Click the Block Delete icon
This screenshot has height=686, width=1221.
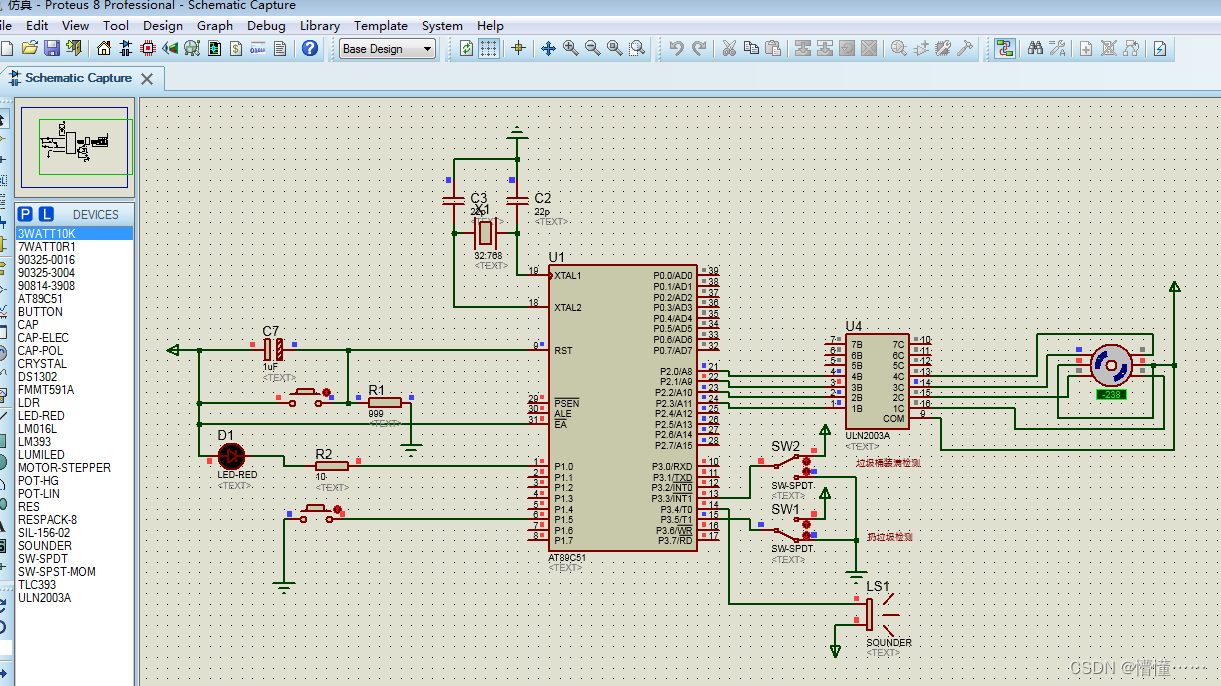click(868, 48)
